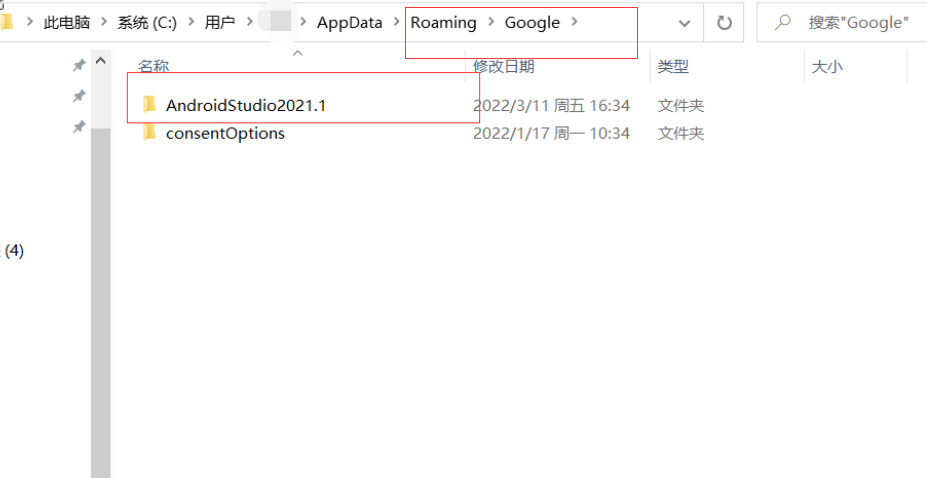Click the third pin icon in sidebar

[79, 126]
